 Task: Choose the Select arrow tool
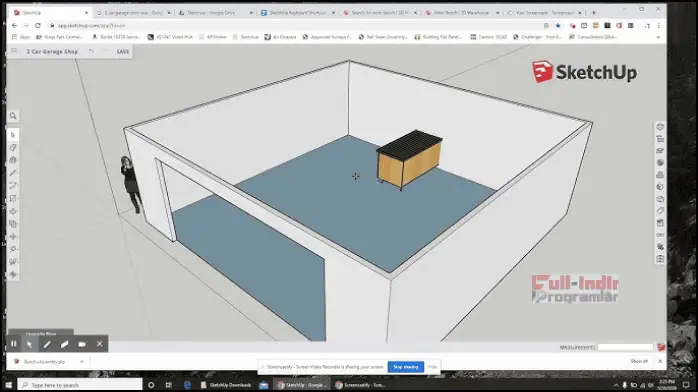click(x=13, y=135)
